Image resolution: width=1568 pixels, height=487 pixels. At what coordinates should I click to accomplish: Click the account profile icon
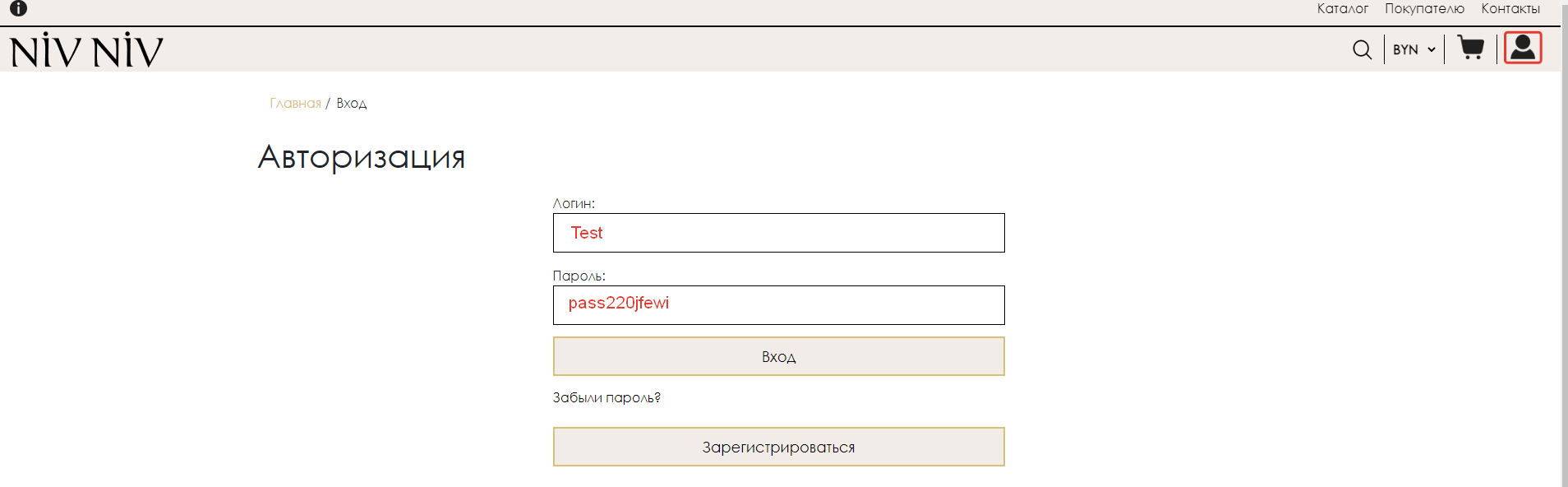1524,48
